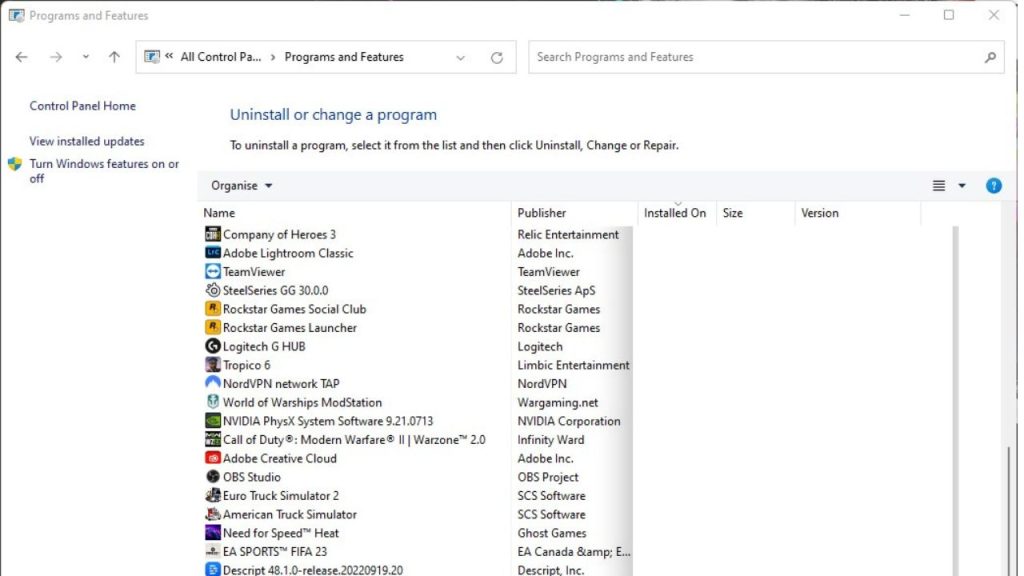Viewport: 1024px width, 576px height.
Task: Select the OBS Studio name text
Action: (x=251, y=477)
